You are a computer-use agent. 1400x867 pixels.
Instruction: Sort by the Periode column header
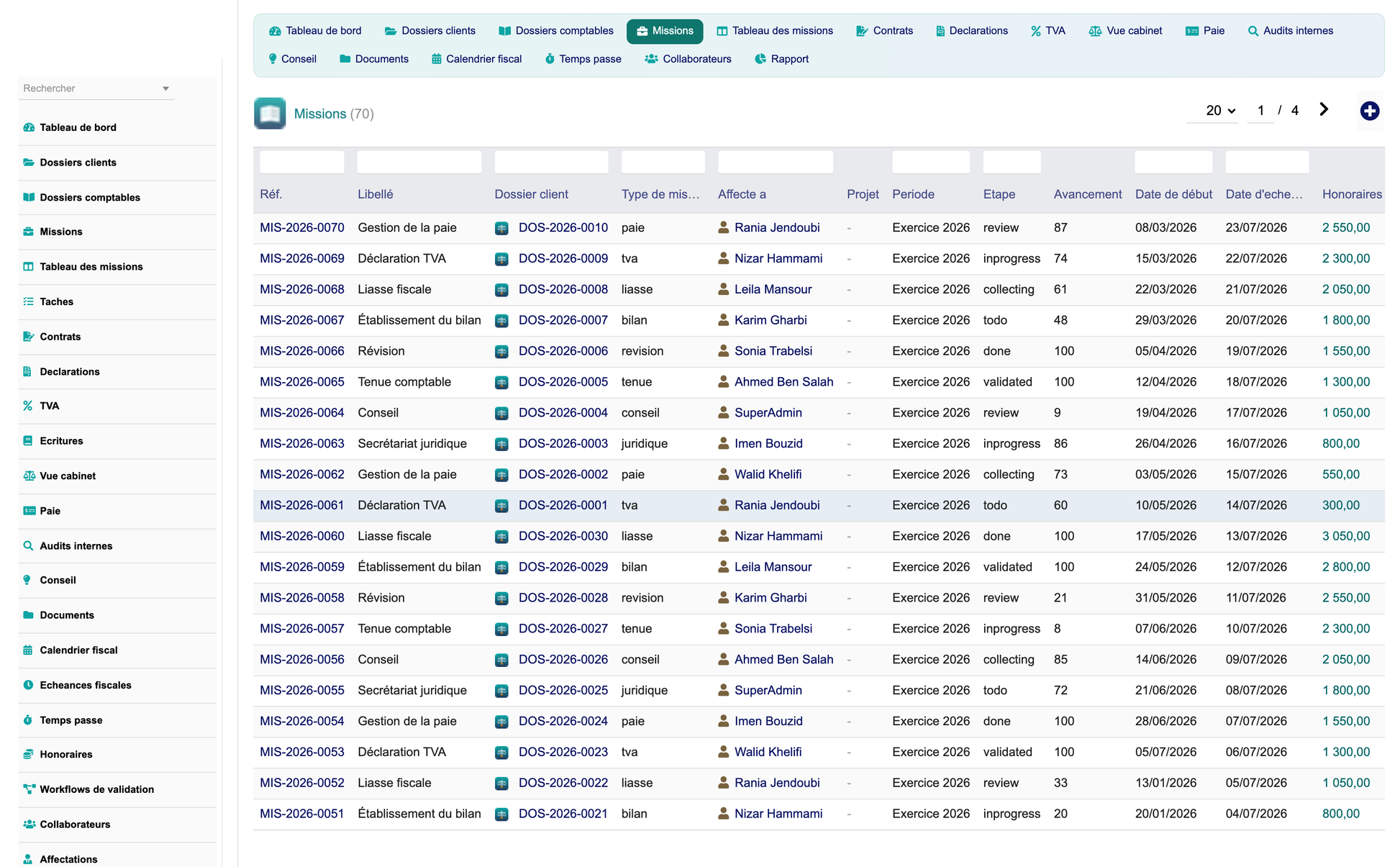coord(913,194)
